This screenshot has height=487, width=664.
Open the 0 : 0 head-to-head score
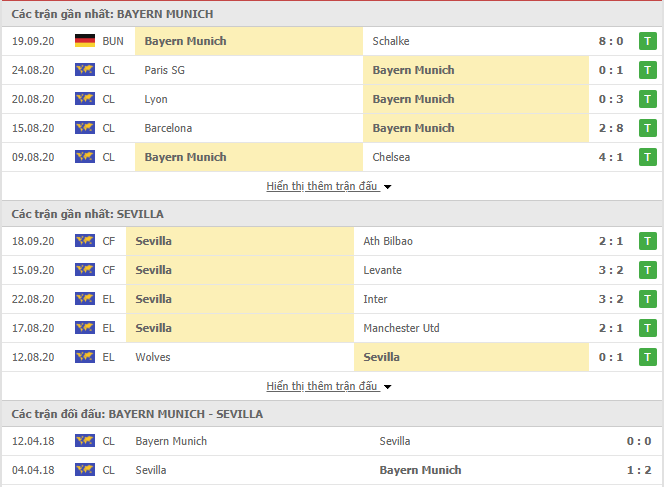tap(639, 441)
